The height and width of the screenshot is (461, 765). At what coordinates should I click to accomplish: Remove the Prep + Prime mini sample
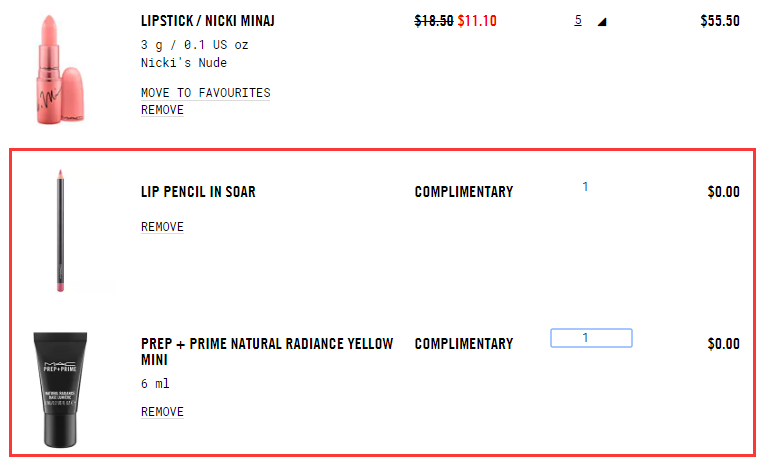pos(162,412)
